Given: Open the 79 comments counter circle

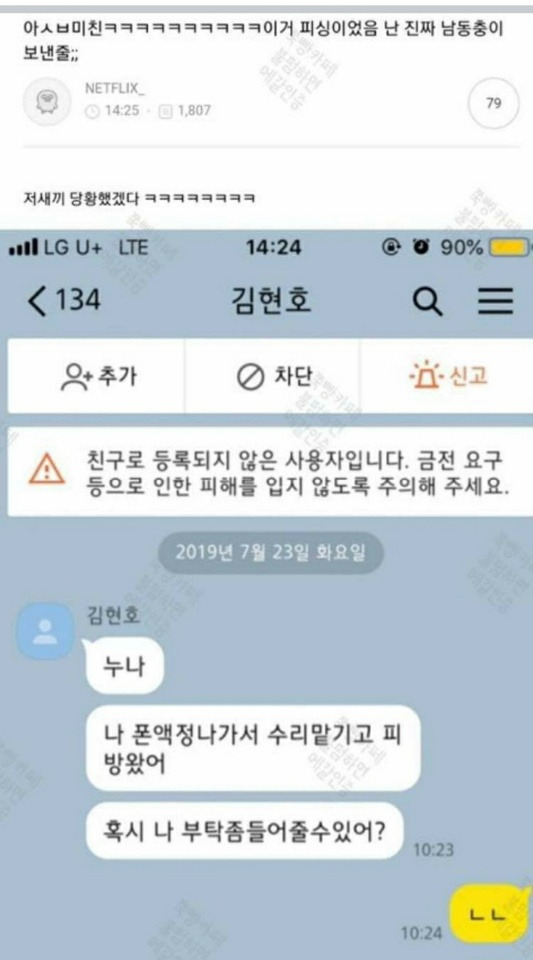Looking at the screenshot, I should (493, 103).
